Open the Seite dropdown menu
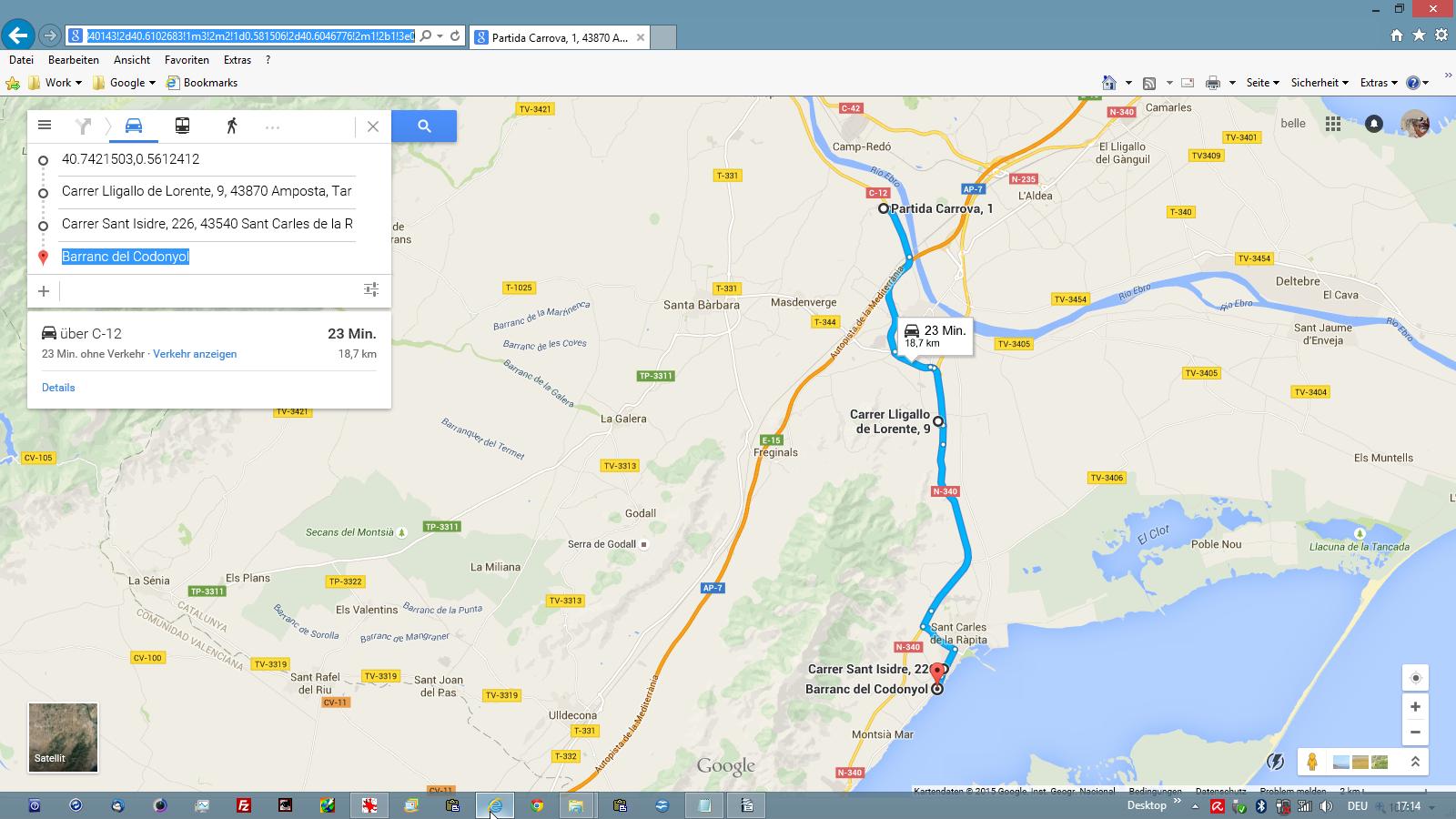Viewport: 1456px width, 819px height. [1262, 83]
